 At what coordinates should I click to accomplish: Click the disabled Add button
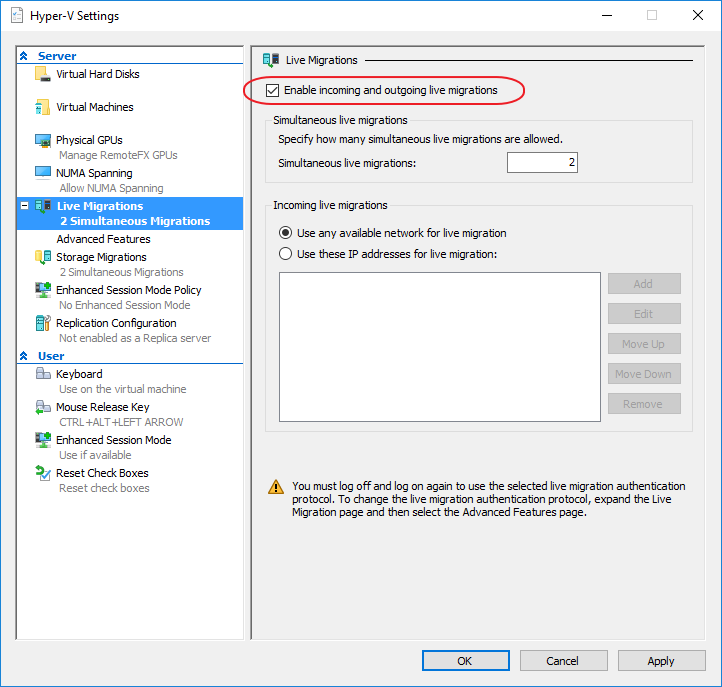(644, 284)
